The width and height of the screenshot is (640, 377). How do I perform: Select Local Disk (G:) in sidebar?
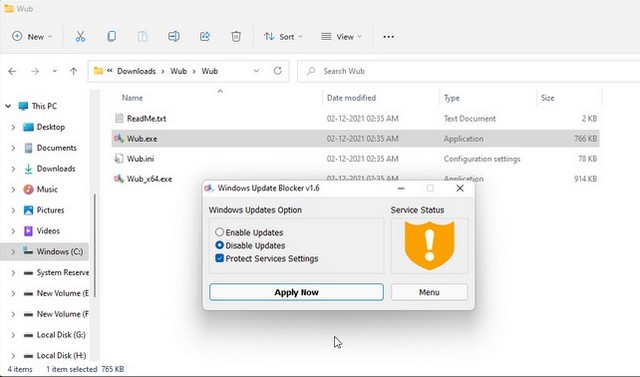coord(61,335)
